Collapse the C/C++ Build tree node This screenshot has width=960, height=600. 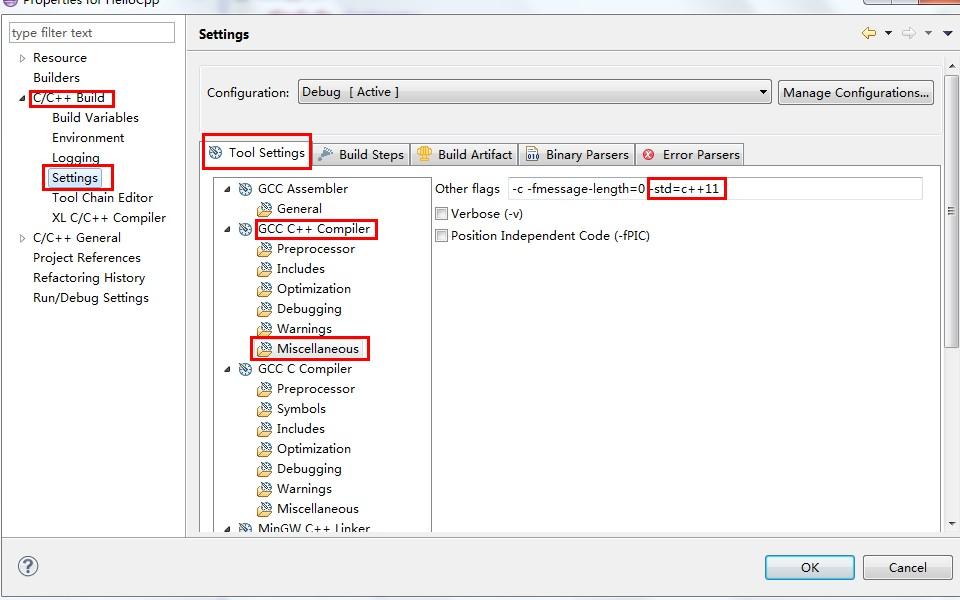click(x=23, y=98)
